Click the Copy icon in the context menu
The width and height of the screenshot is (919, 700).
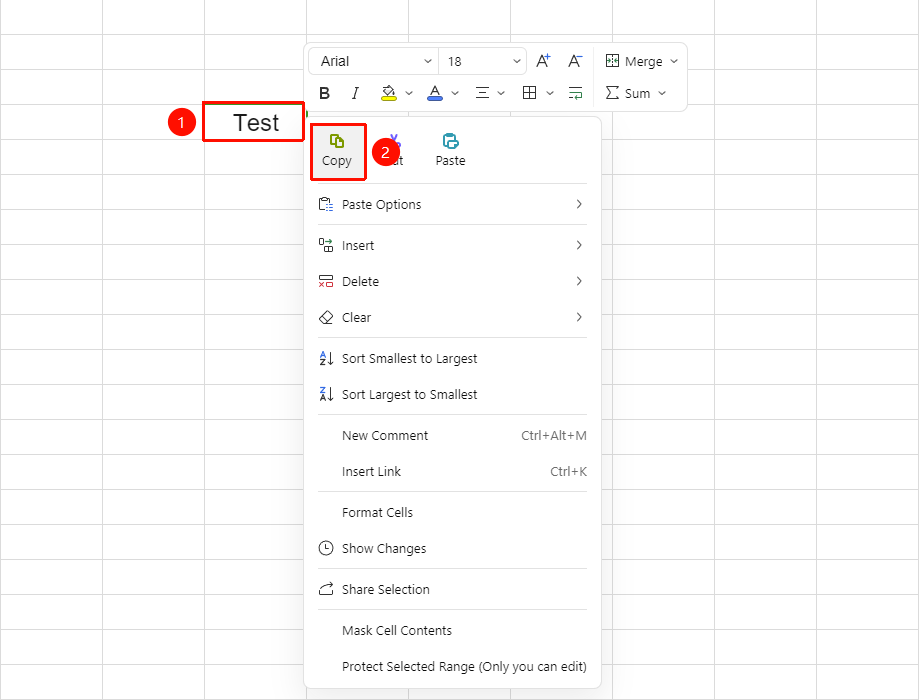[x=336, y=141]
